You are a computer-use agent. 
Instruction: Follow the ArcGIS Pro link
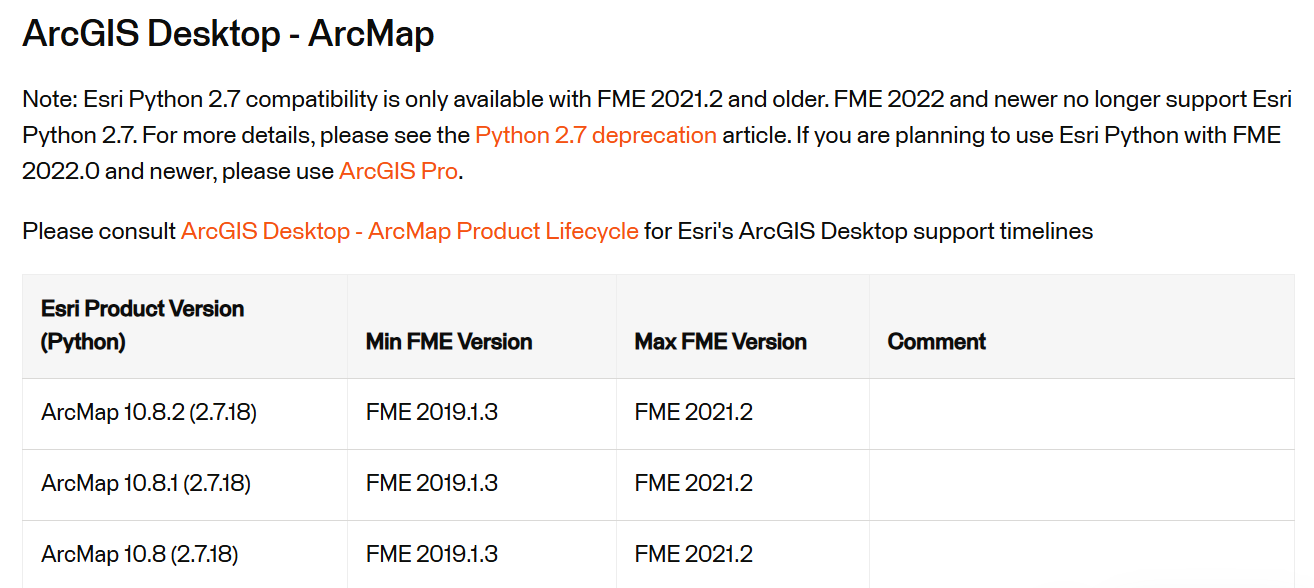(x=398, y=171)
